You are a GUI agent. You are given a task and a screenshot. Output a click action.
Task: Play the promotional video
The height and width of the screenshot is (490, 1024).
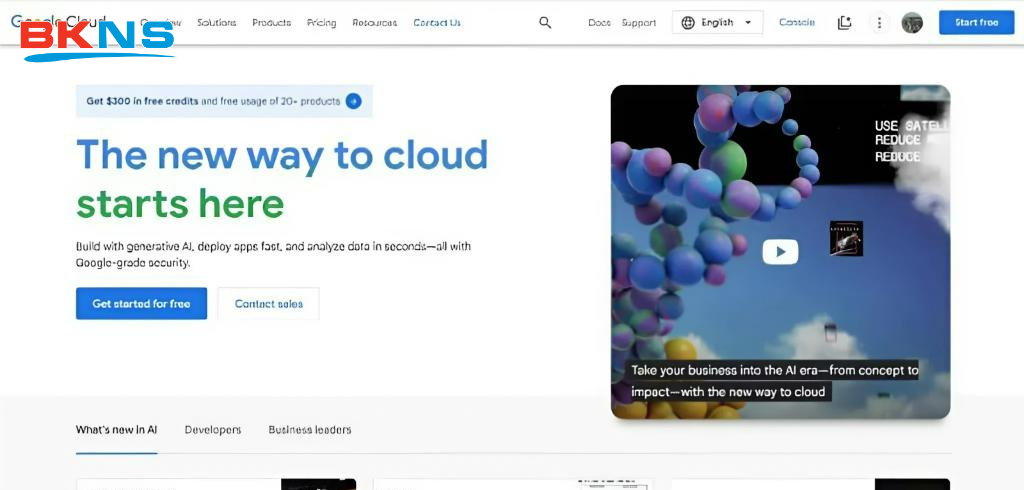coord(780,252)
